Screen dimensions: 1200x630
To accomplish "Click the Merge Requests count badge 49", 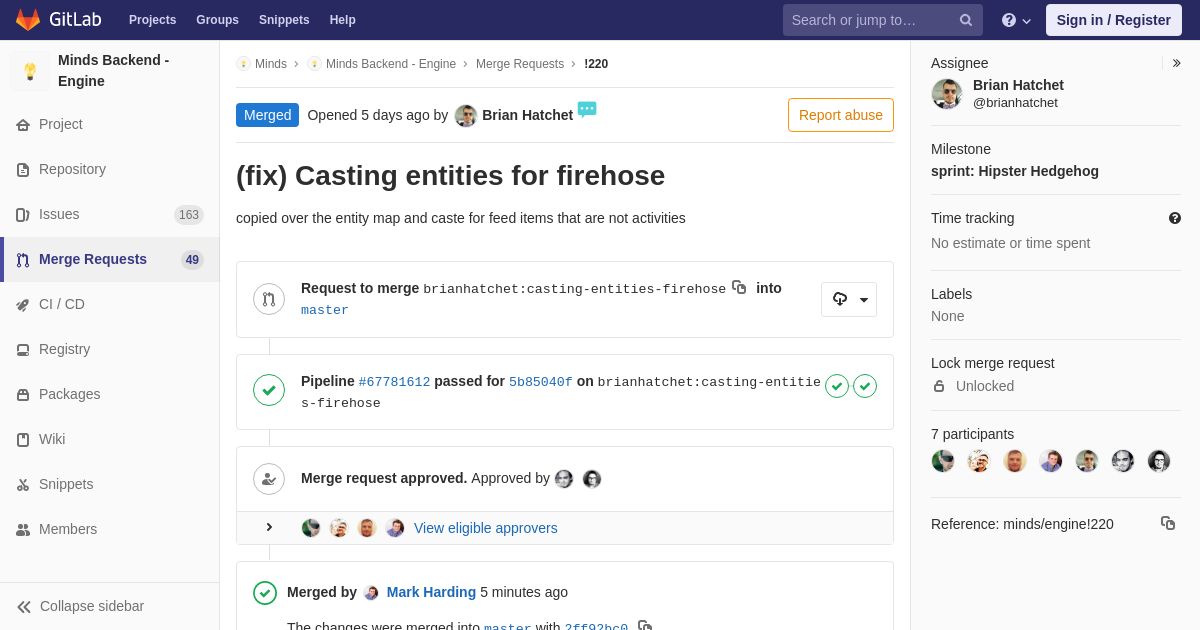I will click(x=192, y=260).
